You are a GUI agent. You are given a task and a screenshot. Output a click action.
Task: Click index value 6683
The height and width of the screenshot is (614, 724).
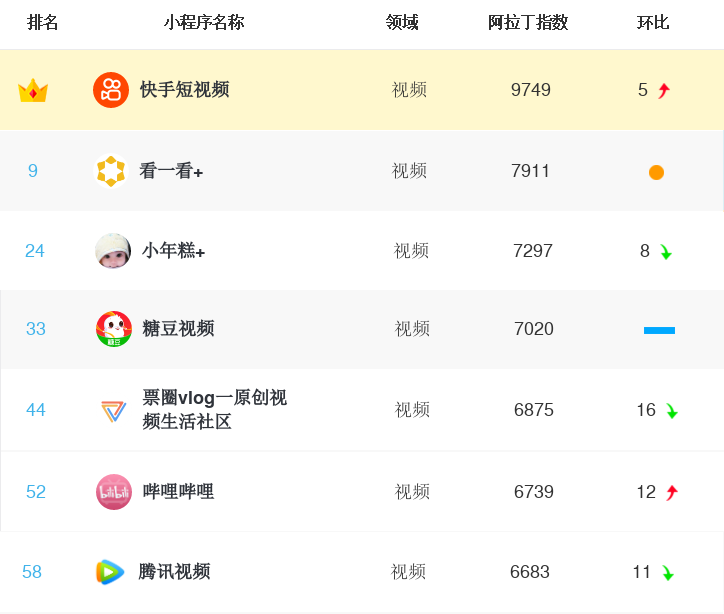tap(530, 572)
